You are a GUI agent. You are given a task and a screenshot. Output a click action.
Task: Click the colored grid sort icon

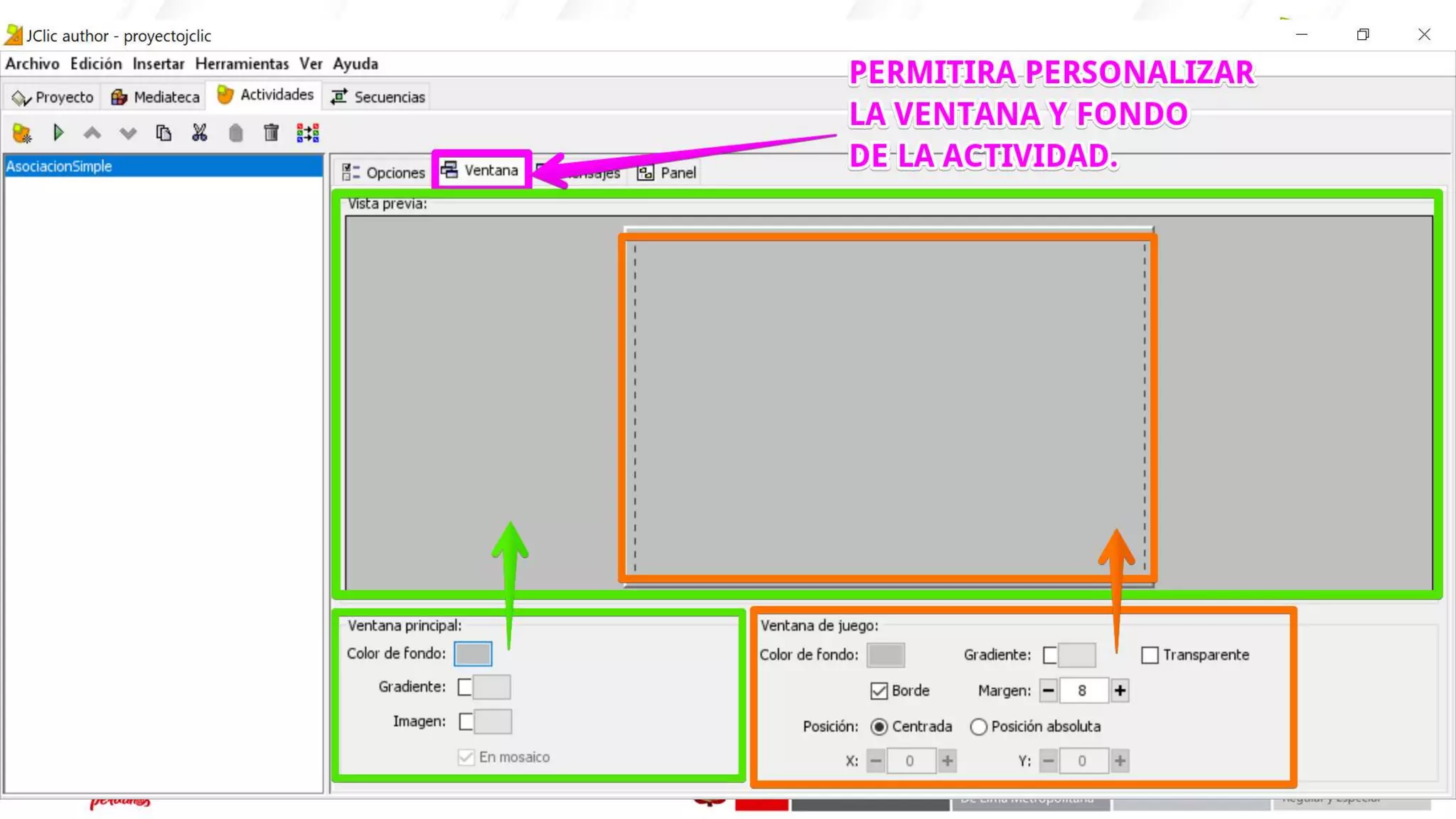click(x=307, y=133)
